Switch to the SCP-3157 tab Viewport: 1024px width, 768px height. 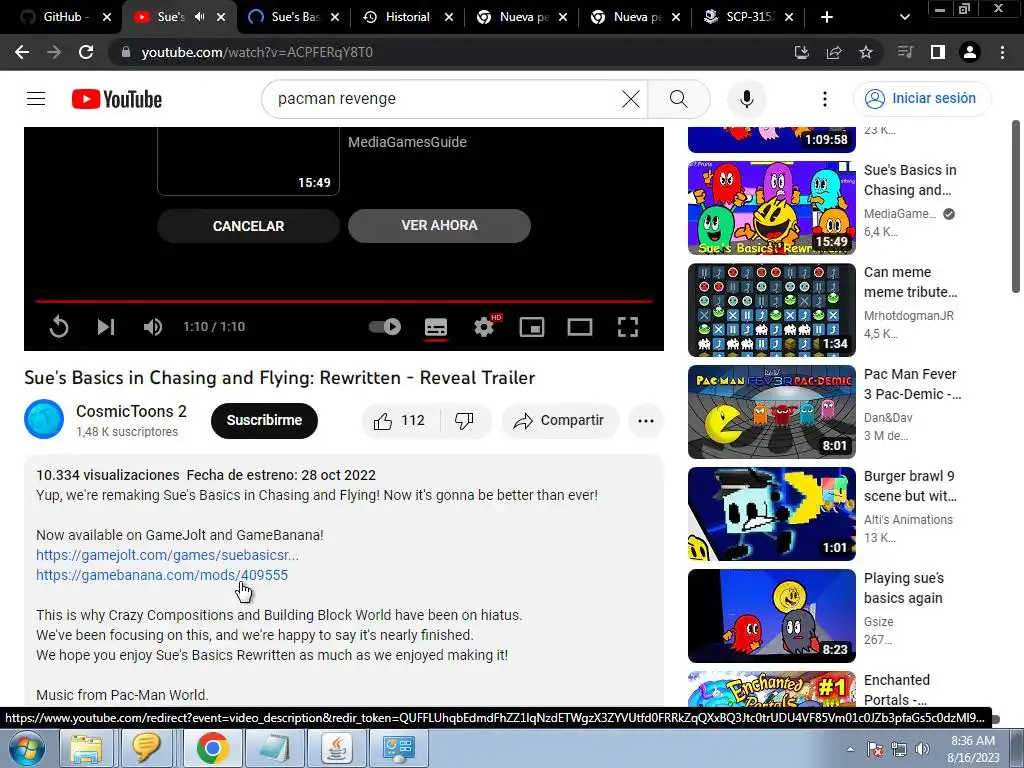click(749, 17)
